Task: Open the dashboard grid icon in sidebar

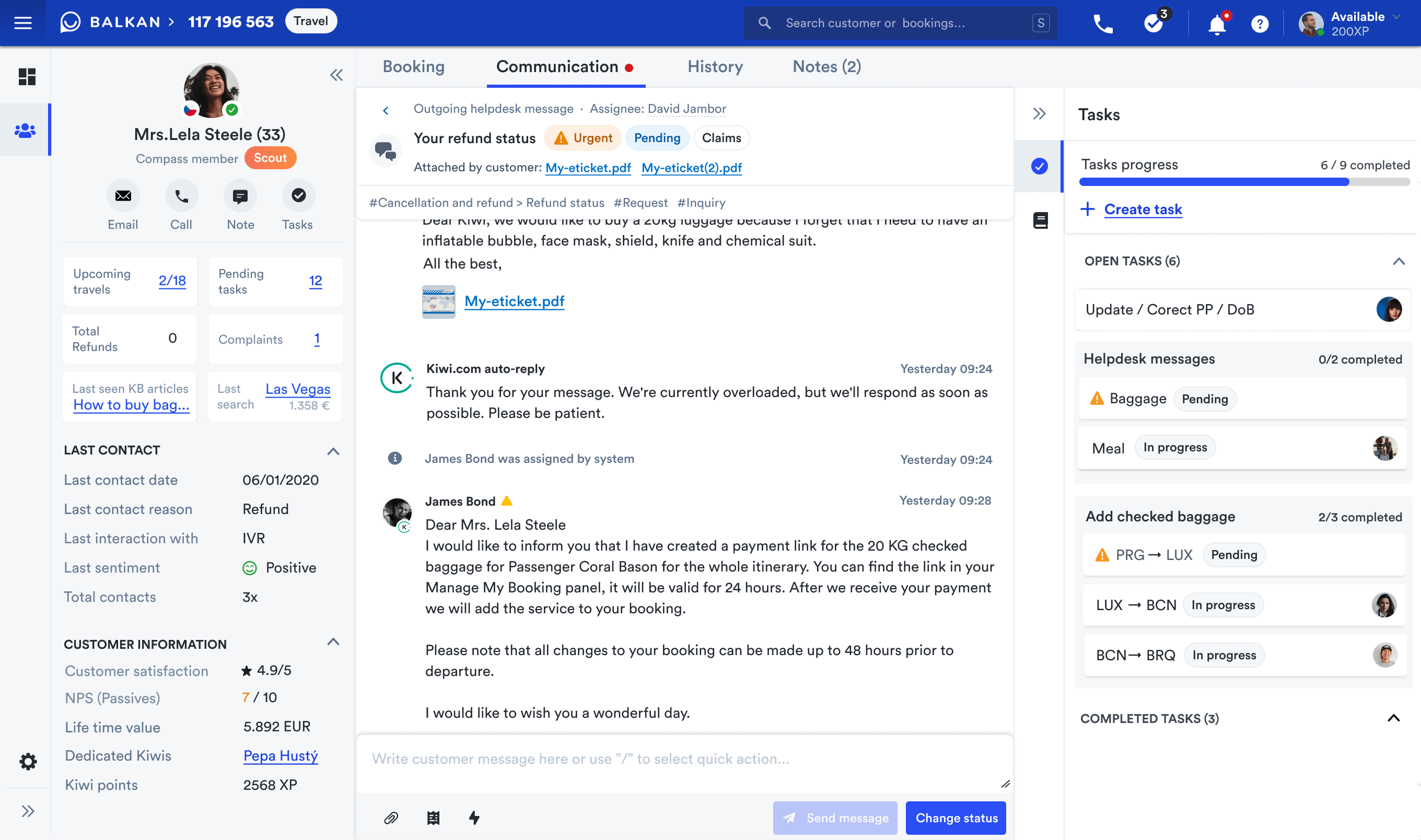Action: click(x=27, y=76)
